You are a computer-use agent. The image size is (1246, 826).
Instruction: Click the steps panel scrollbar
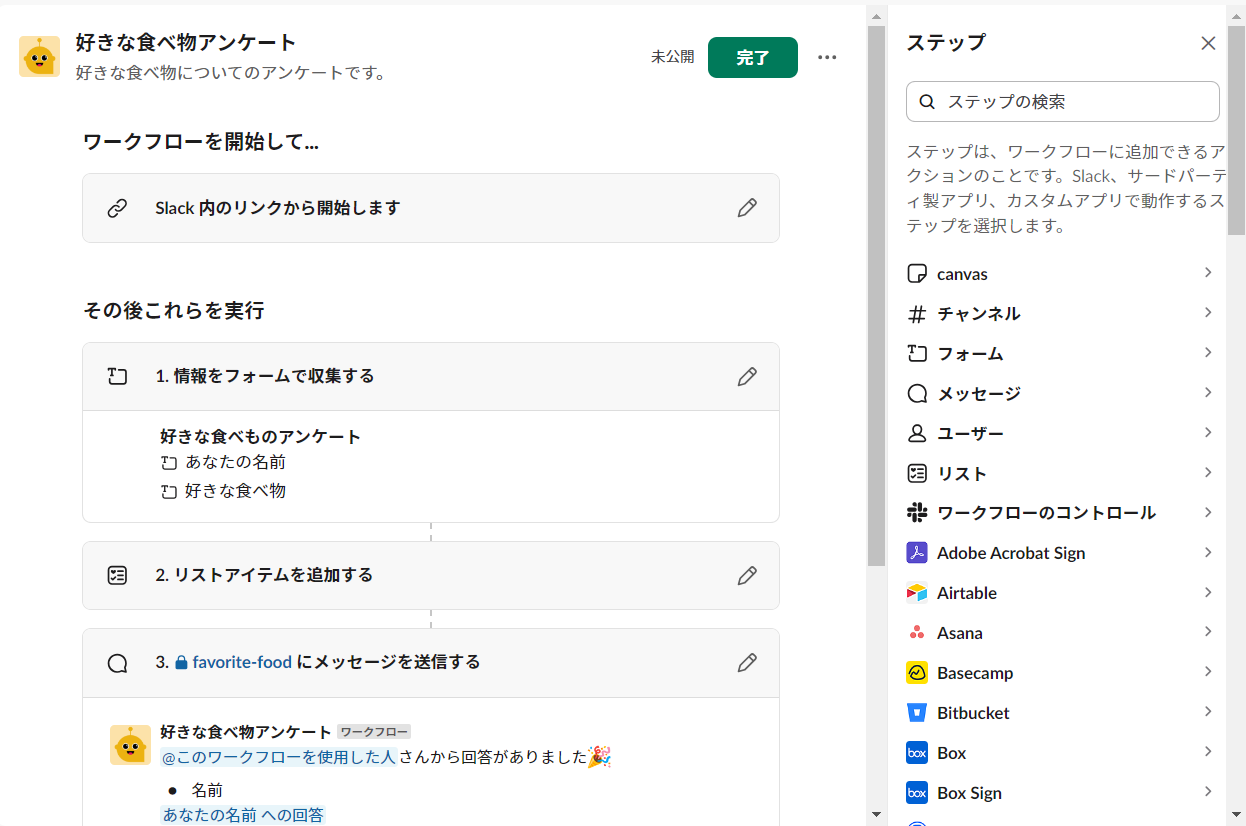(x=1237, y=131)
